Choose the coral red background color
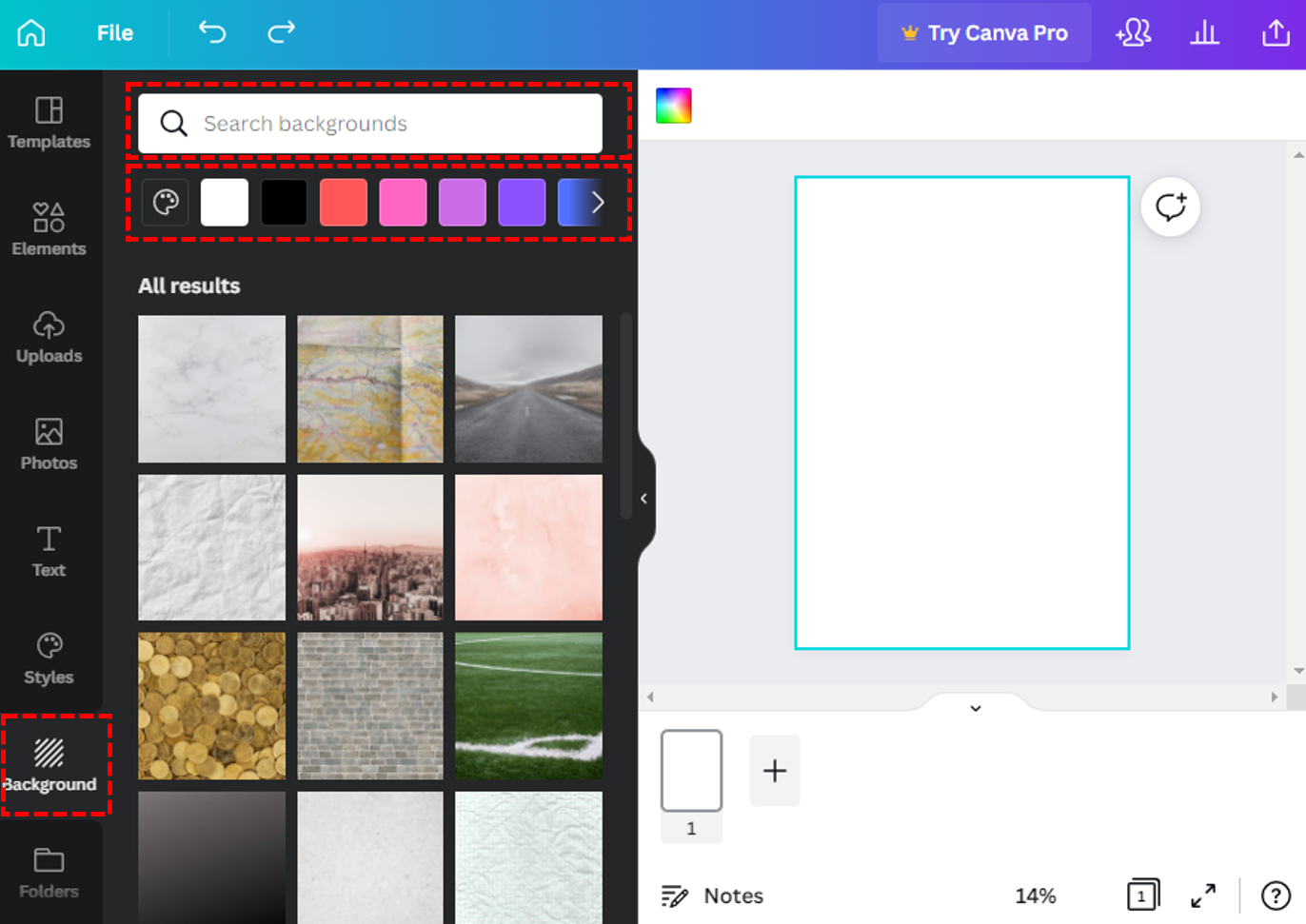Screen dimensions: 1306x924 coord(344,203)
